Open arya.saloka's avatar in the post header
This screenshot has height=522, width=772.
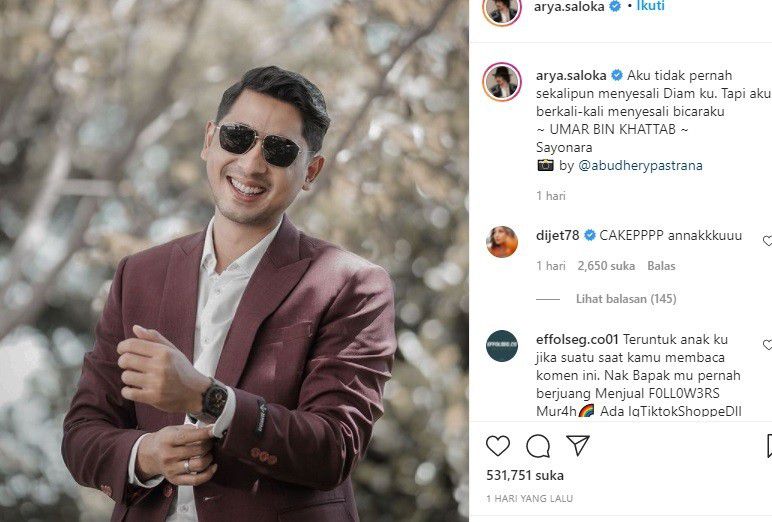pyautogui.click(x=502, y=8)
